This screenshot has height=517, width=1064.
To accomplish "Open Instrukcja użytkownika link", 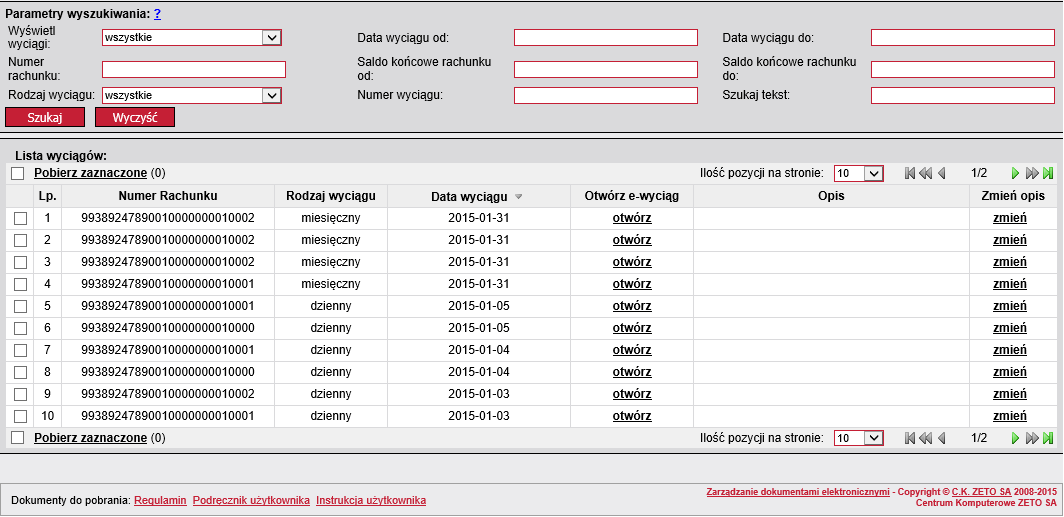I will 371,501.
